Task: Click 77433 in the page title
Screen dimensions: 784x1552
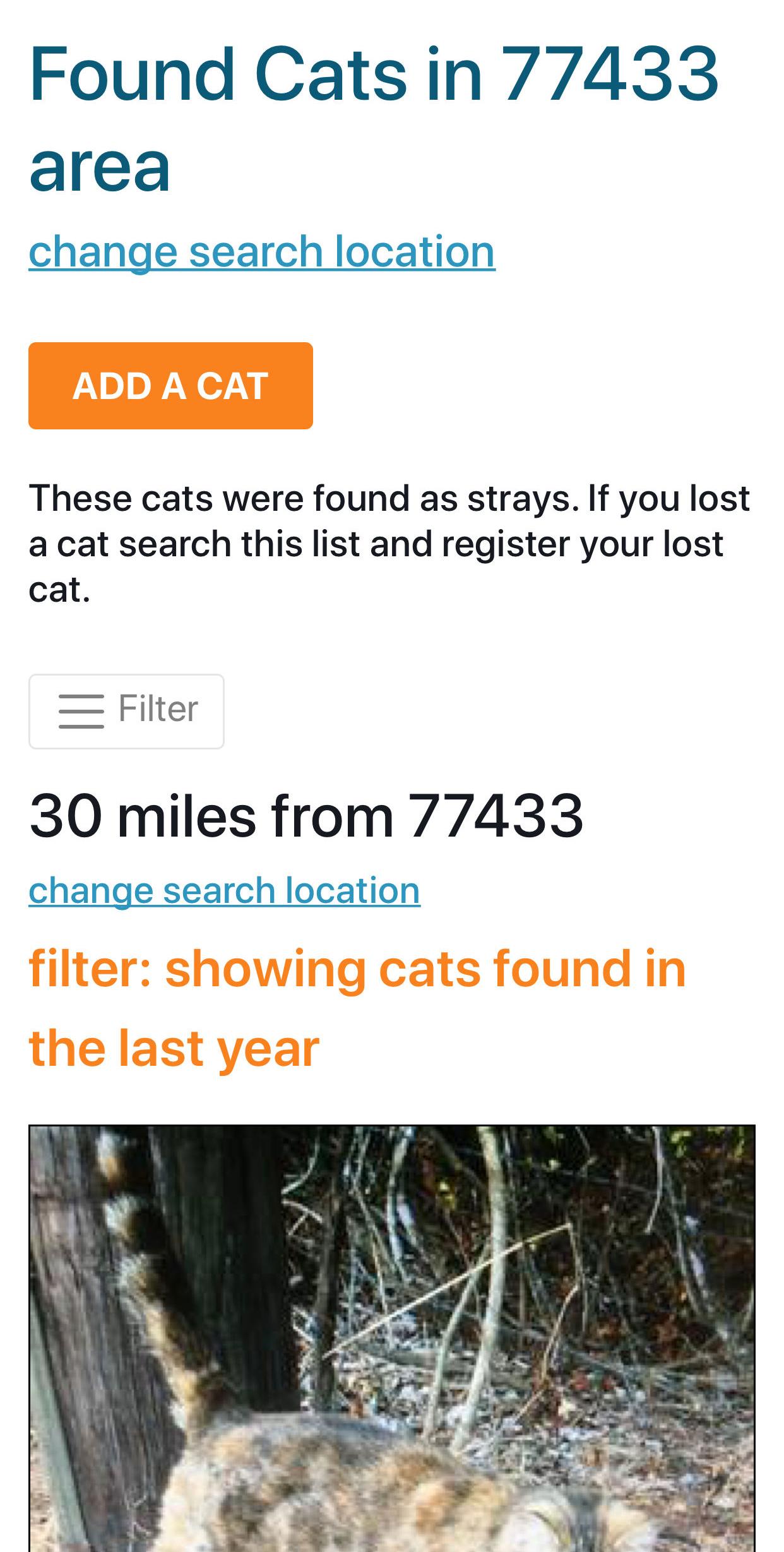Action: pos(610,73)
